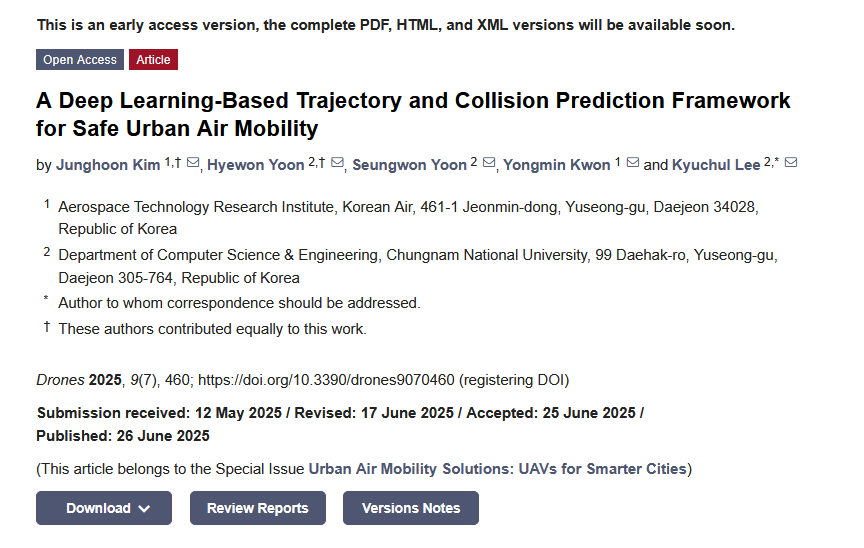Select author name Seungwon Yoon
This screenshot has height=548, width=864.
pos(409,165)
